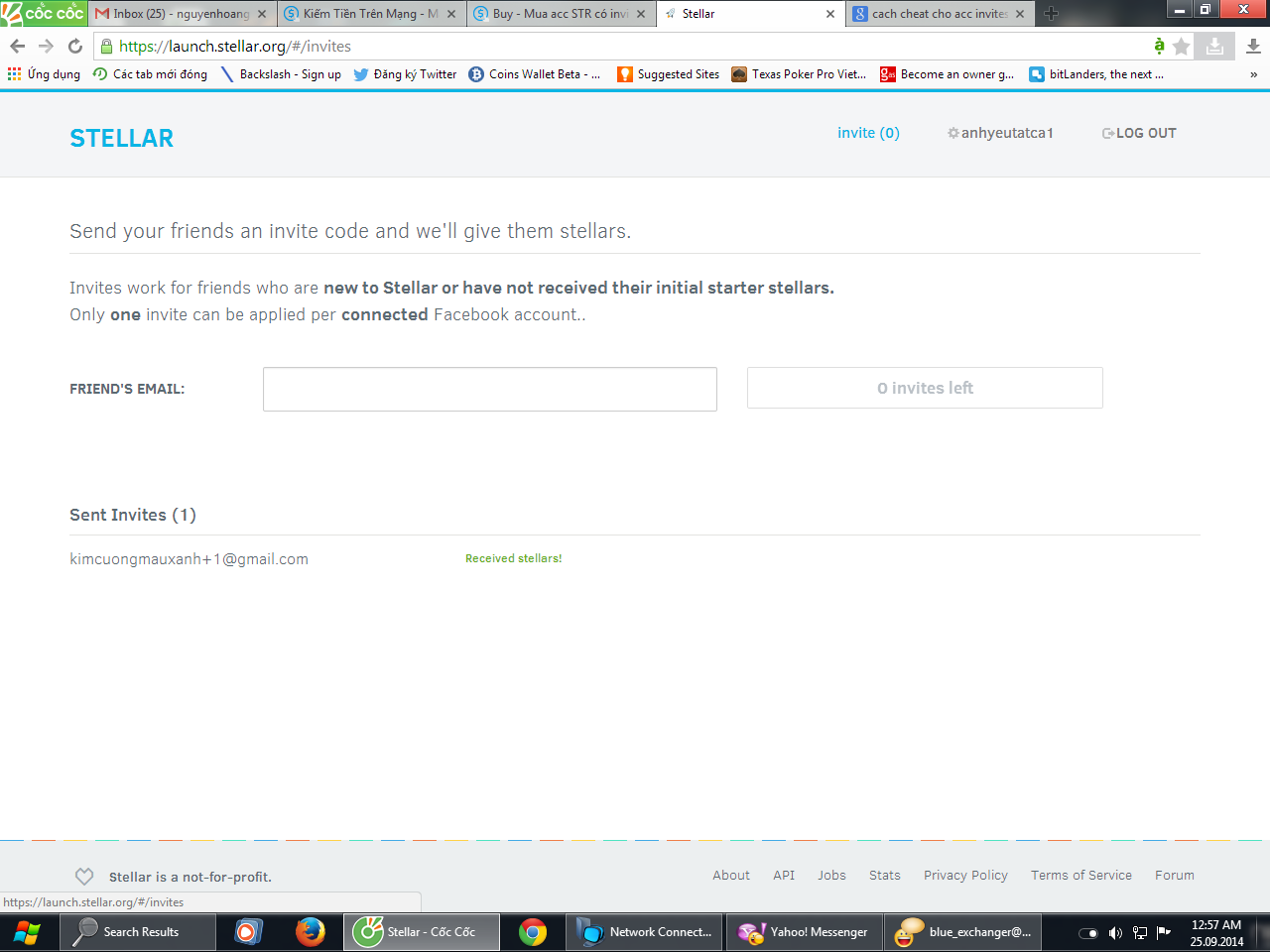The width and height of the screenshot is (1270, 952).
Task: Open the Become an owner bookmark
Action: tap(948, 74)
